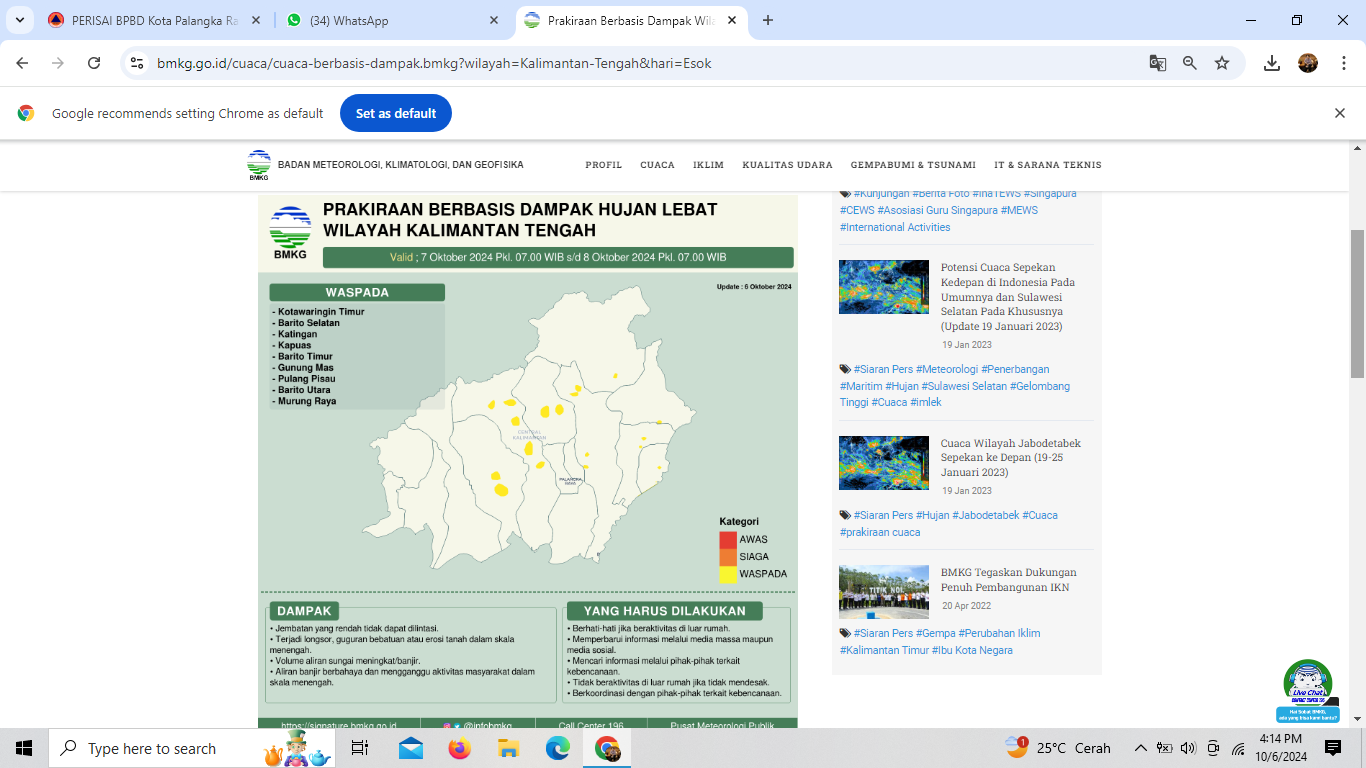Open the Wi-Fi network icon in the tray
This screenshot has width=1366, height=768.
click(x=1238, y=748)
